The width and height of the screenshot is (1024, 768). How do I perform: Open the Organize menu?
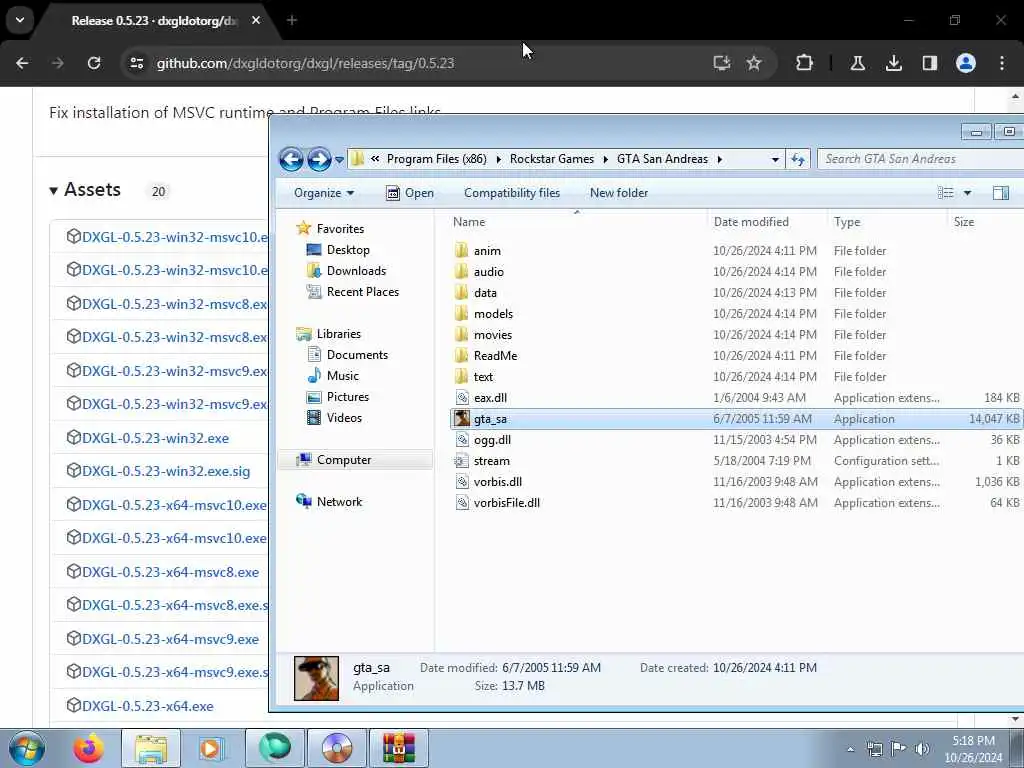pyautogui.click(x=324, y=193)
